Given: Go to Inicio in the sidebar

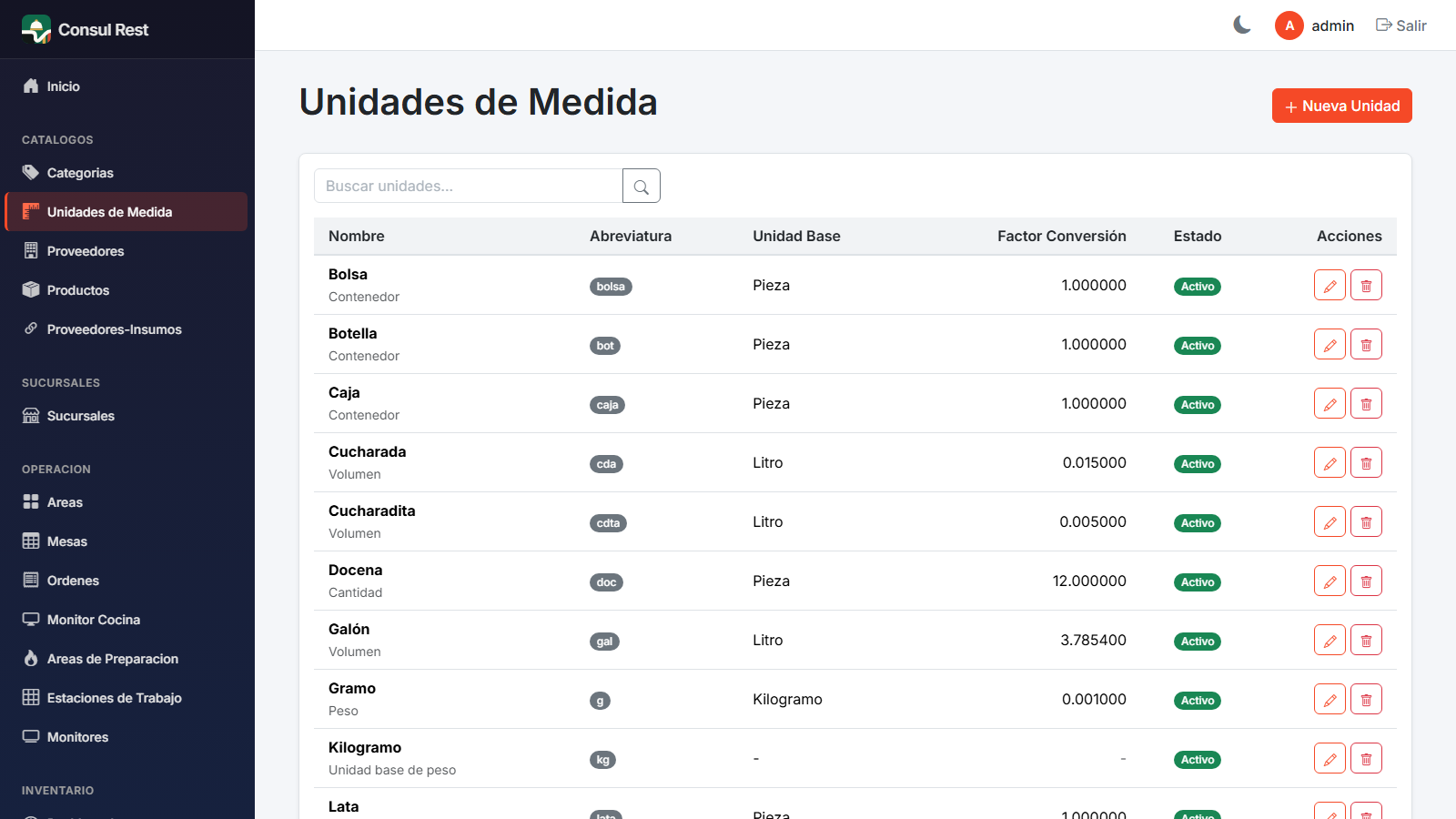Looking at the screenshot, I should pos(126,86).
